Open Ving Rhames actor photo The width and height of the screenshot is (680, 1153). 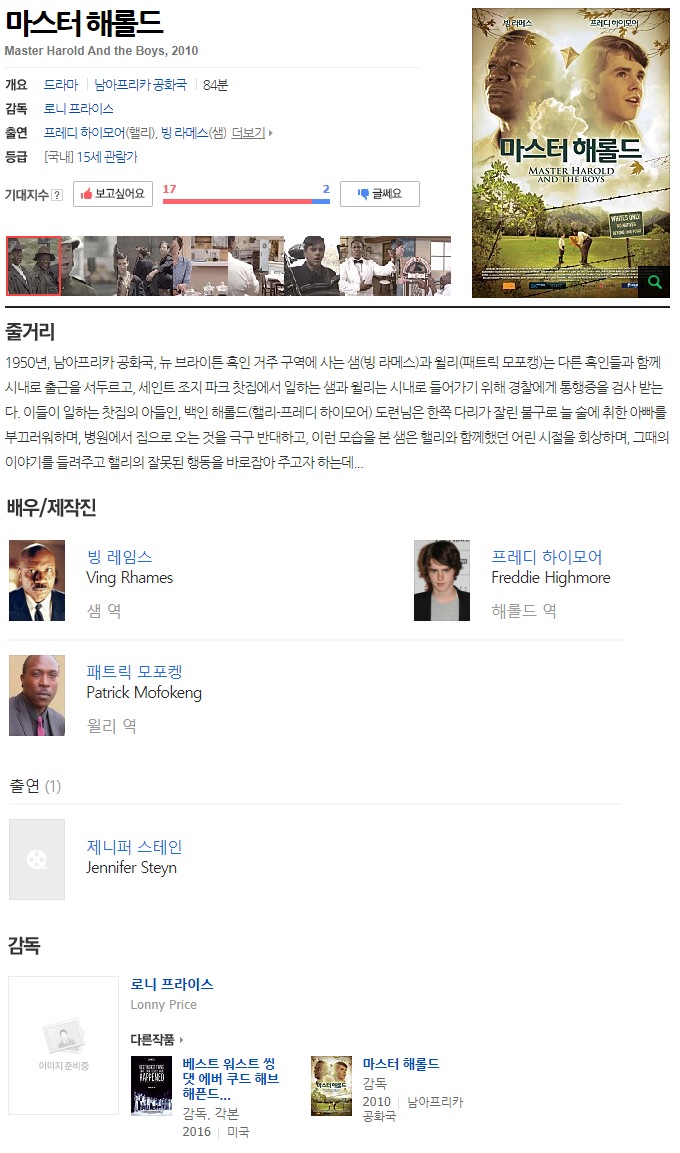pos(37,580)
